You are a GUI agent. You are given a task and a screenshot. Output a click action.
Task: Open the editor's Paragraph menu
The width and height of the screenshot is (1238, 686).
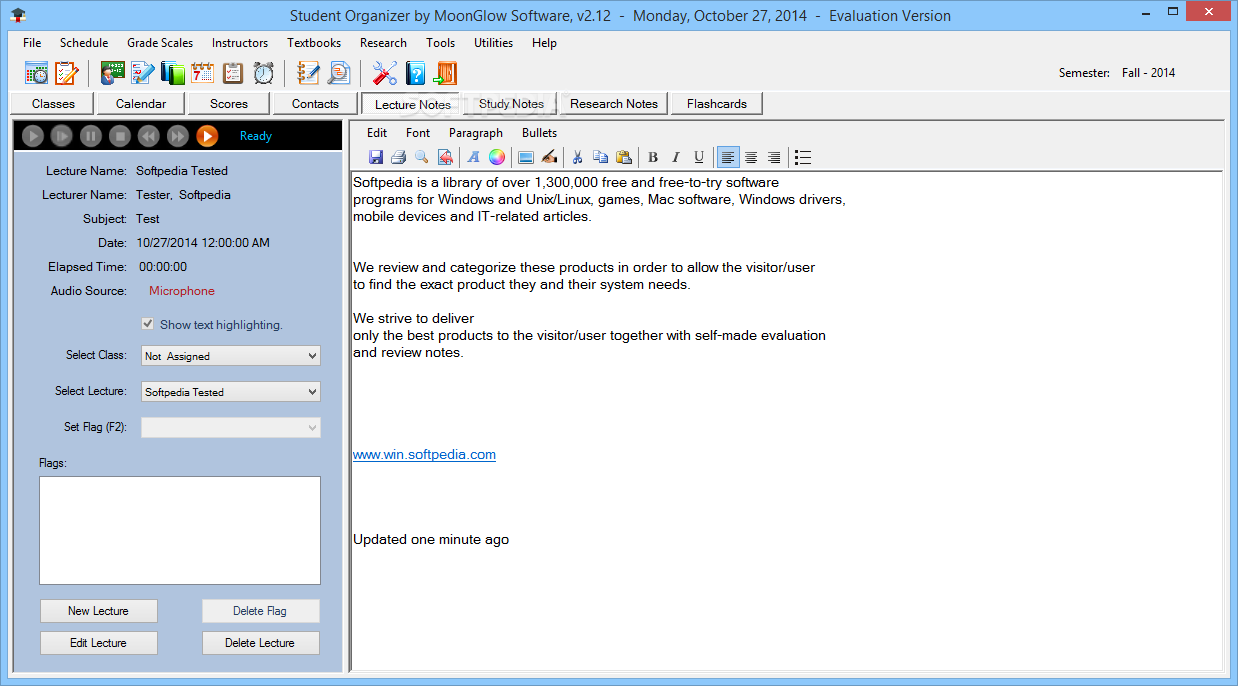[476, 133]
